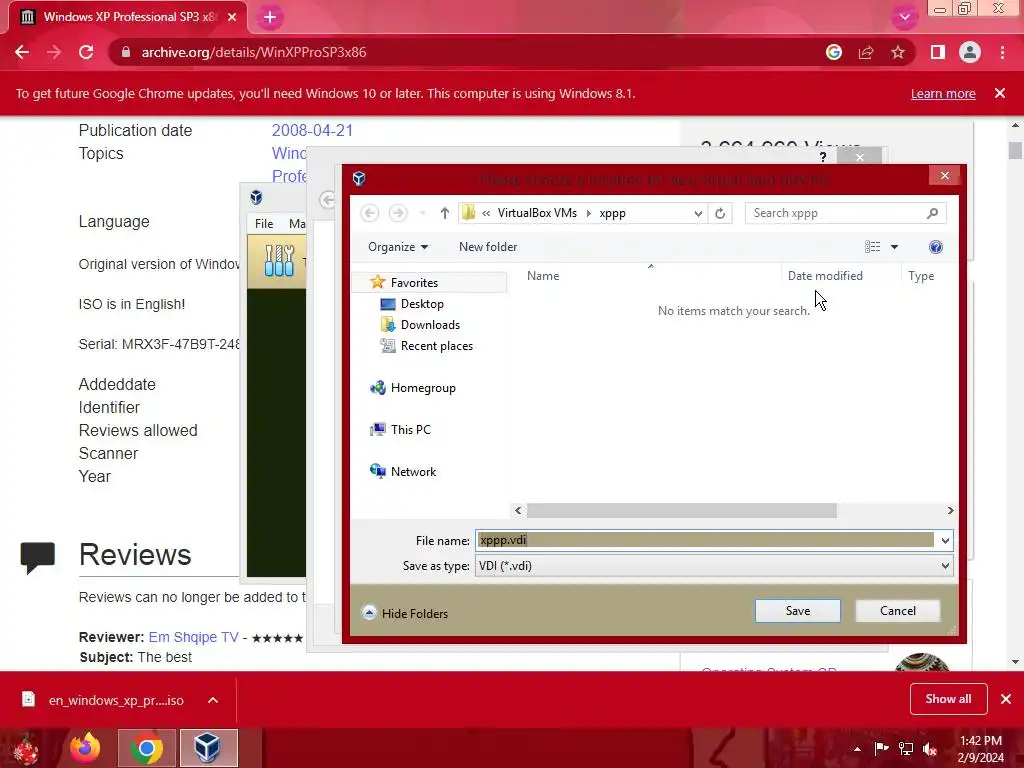The height and width of the screenshot is (768, 1024).
Task: Select Network in navigation pane
Action: pos(413,472)
